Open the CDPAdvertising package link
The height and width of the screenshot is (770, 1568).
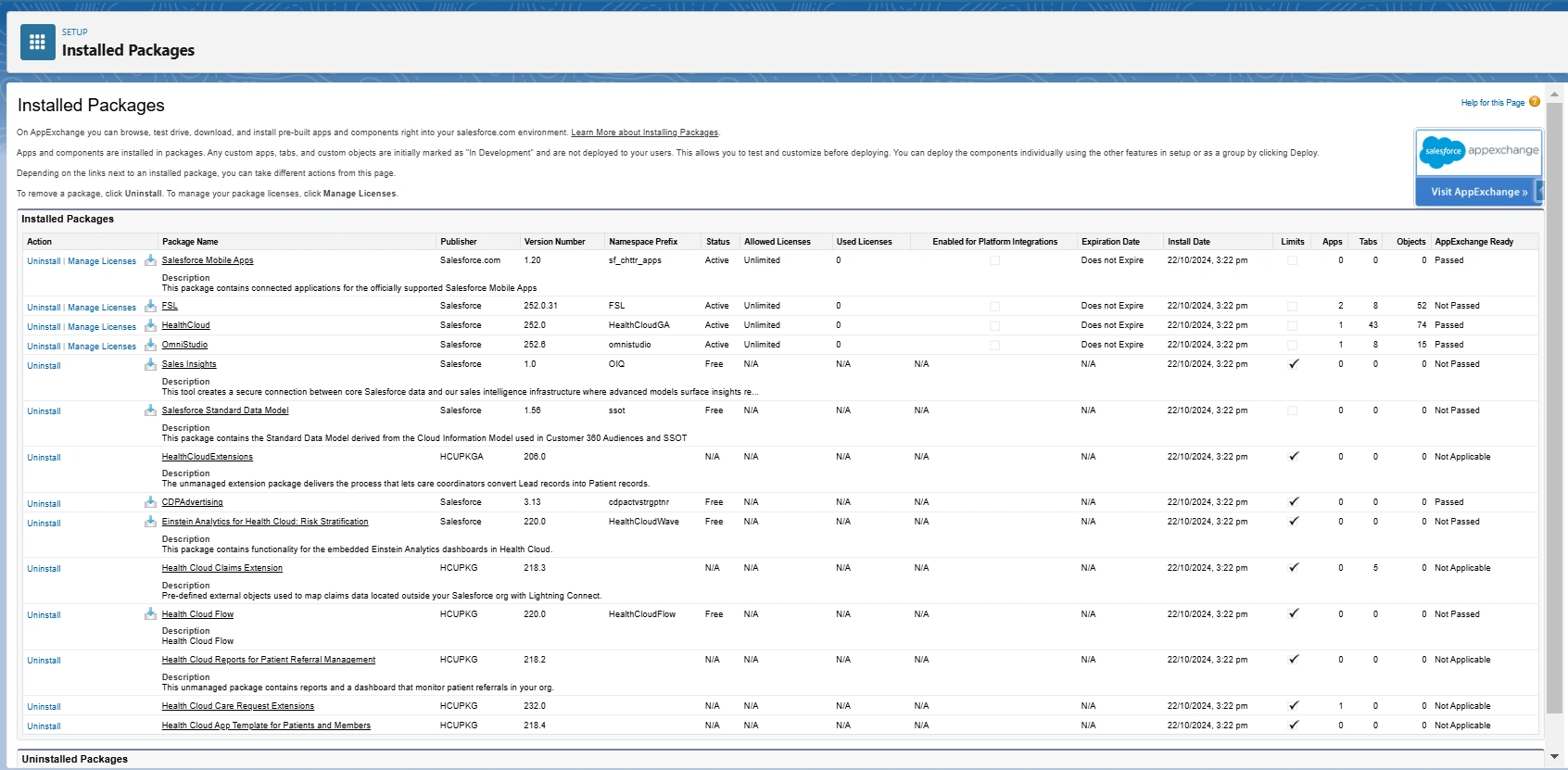point(192,502)
